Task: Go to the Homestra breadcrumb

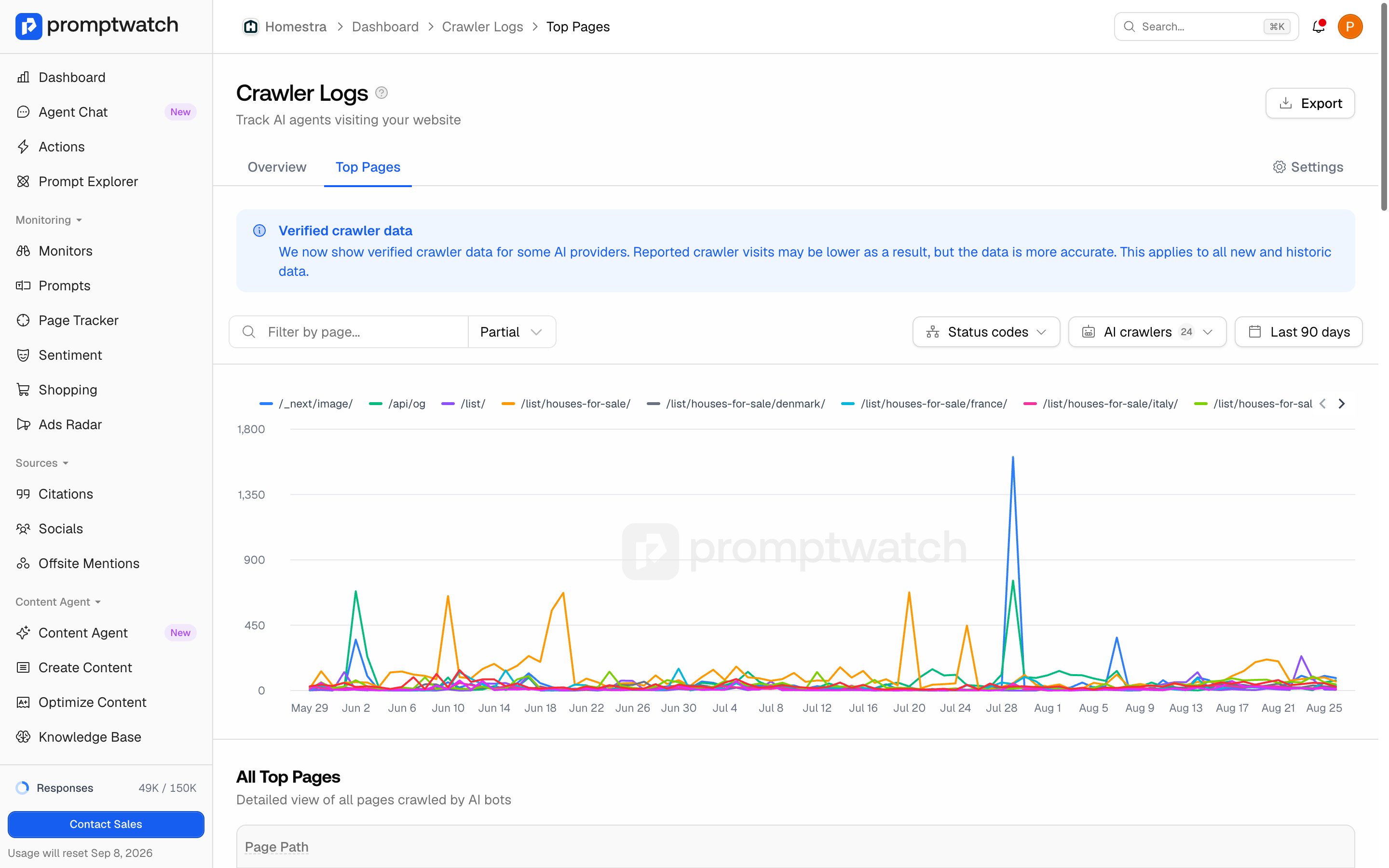Action: 296,27
